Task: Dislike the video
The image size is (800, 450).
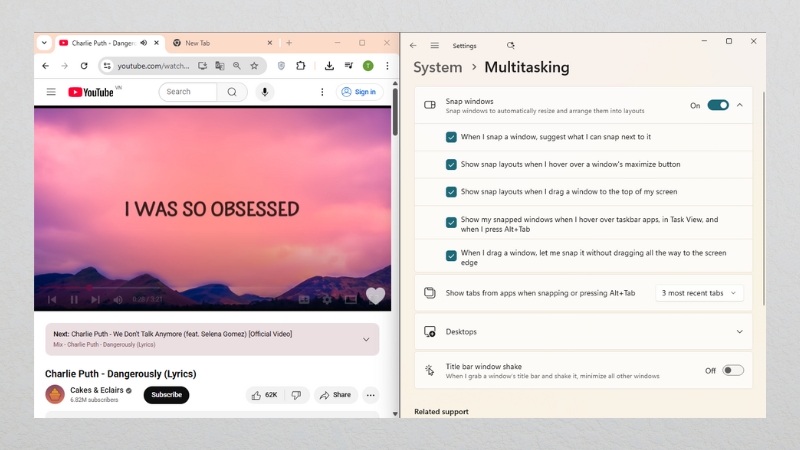Action: tap(296, 395)
